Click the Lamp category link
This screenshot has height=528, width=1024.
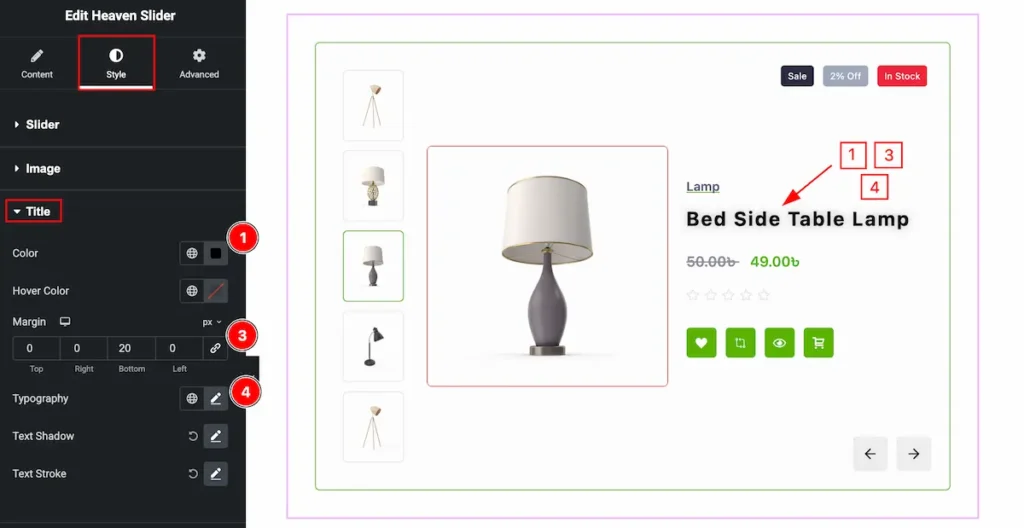(x=703, y=187)
